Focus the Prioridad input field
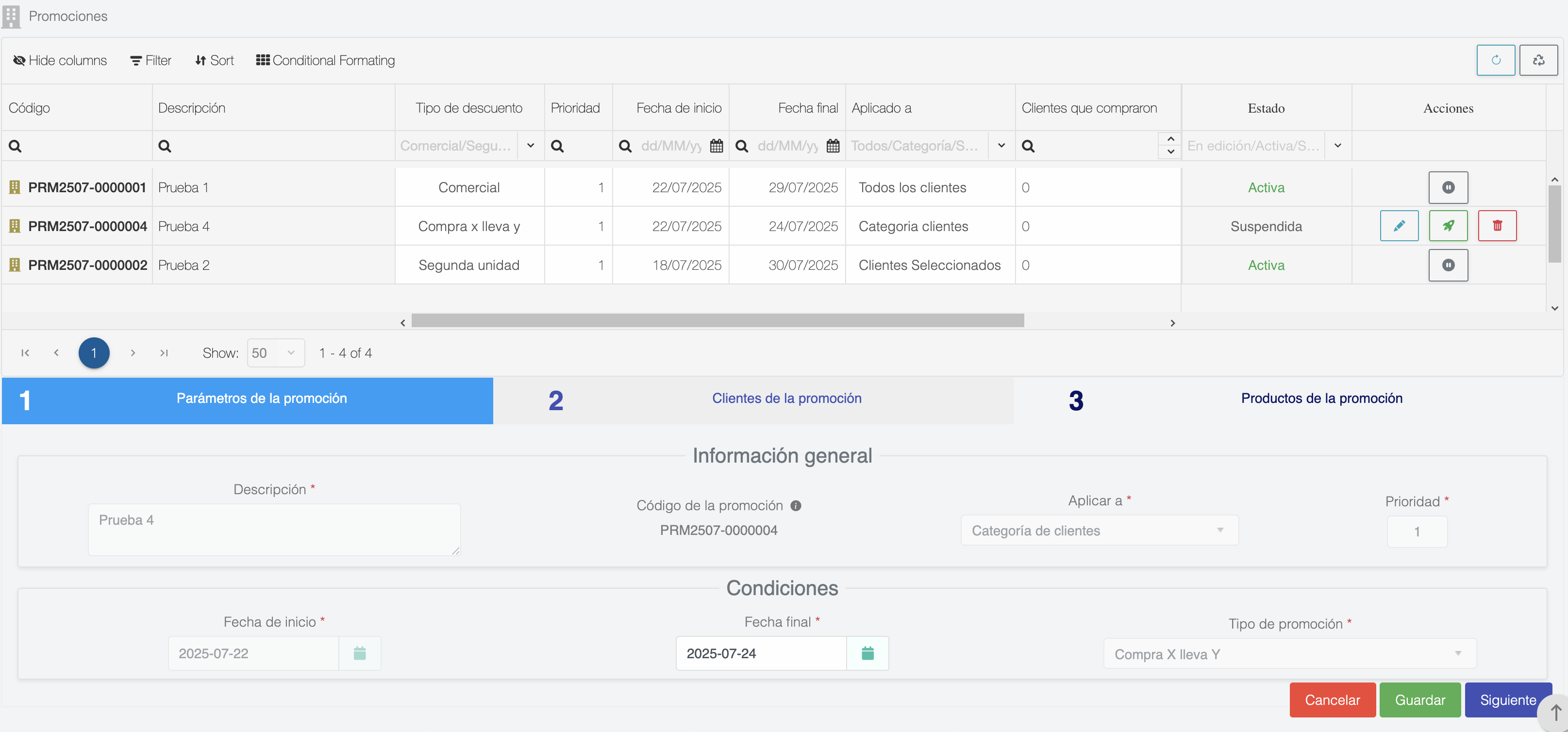Viewport: 1568px width, 732px height. (x=1417, y=532)
